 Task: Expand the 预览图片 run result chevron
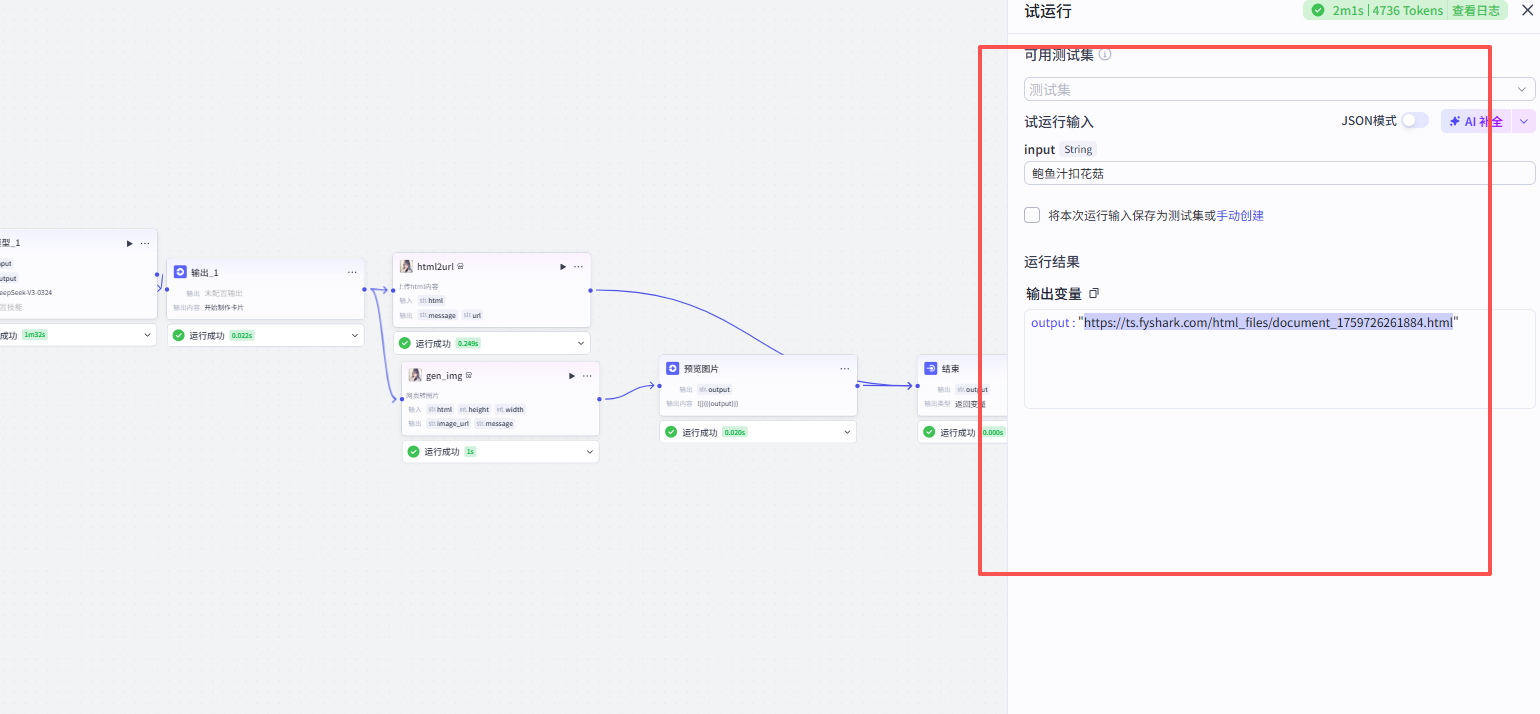(848, 433)
